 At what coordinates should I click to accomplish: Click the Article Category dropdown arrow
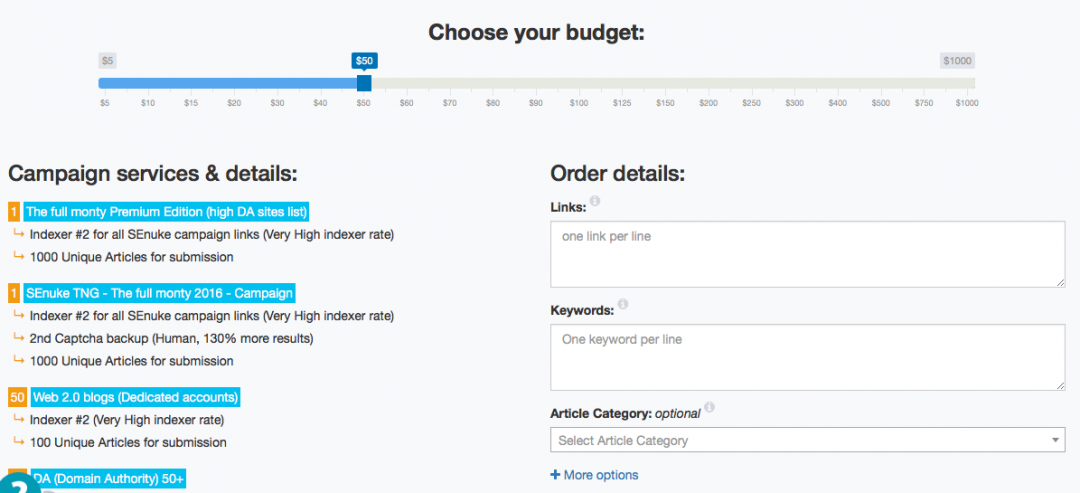1056,441
